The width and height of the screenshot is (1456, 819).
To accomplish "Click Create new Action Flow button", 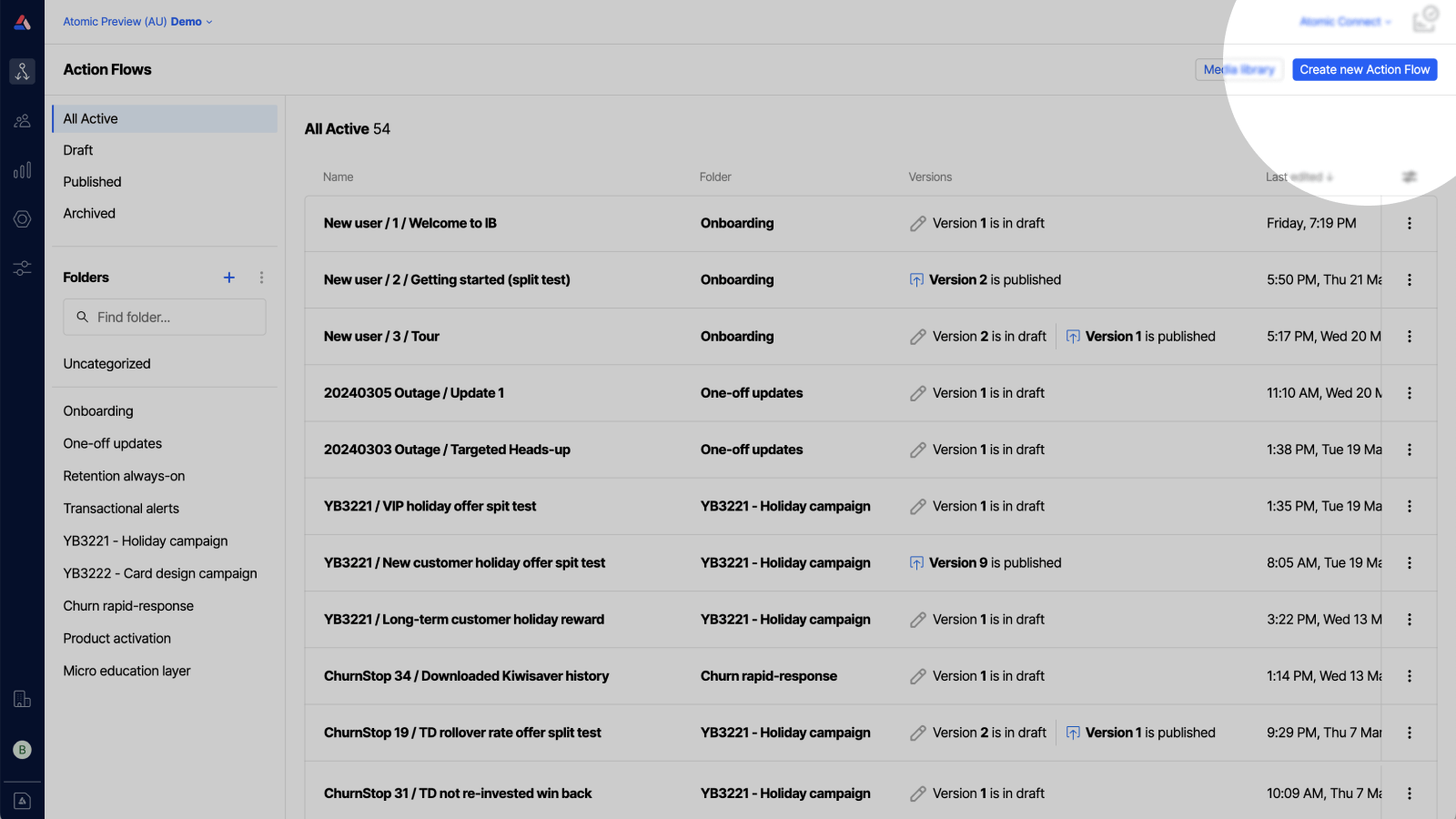I will point(1364,70).
